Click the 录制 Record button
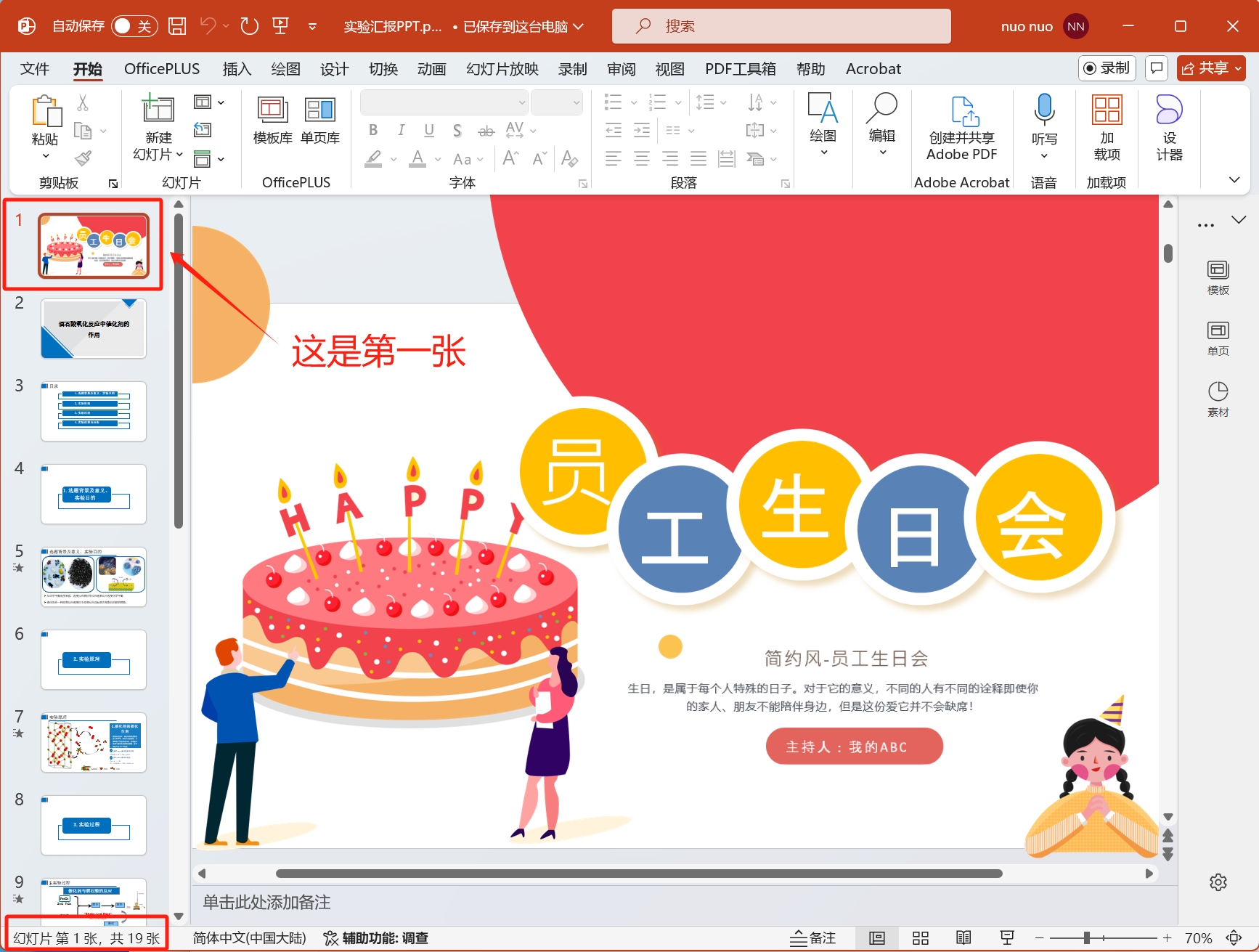This screenshot has height=952, width=1259. click(x=1107, y=68)
